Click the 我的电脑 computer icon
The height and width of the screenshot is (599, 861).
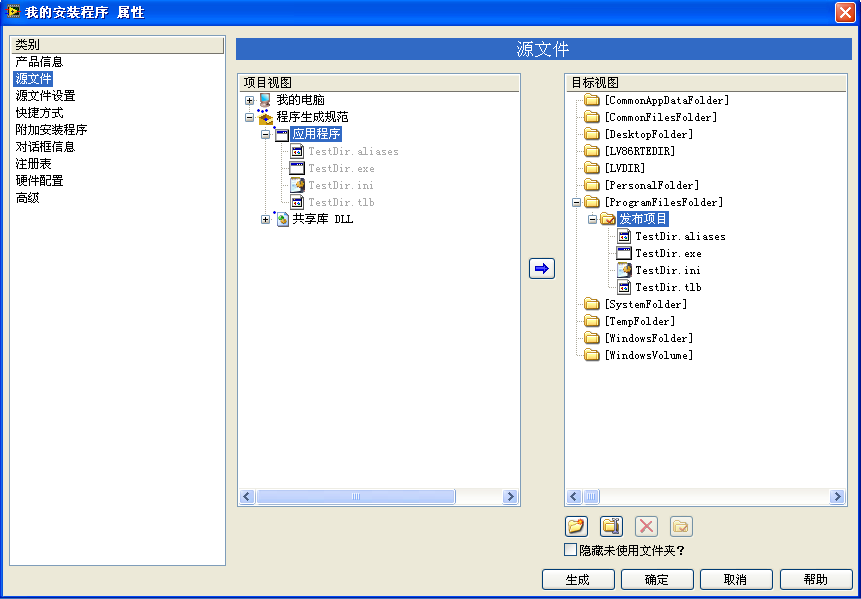pos(265,100)
